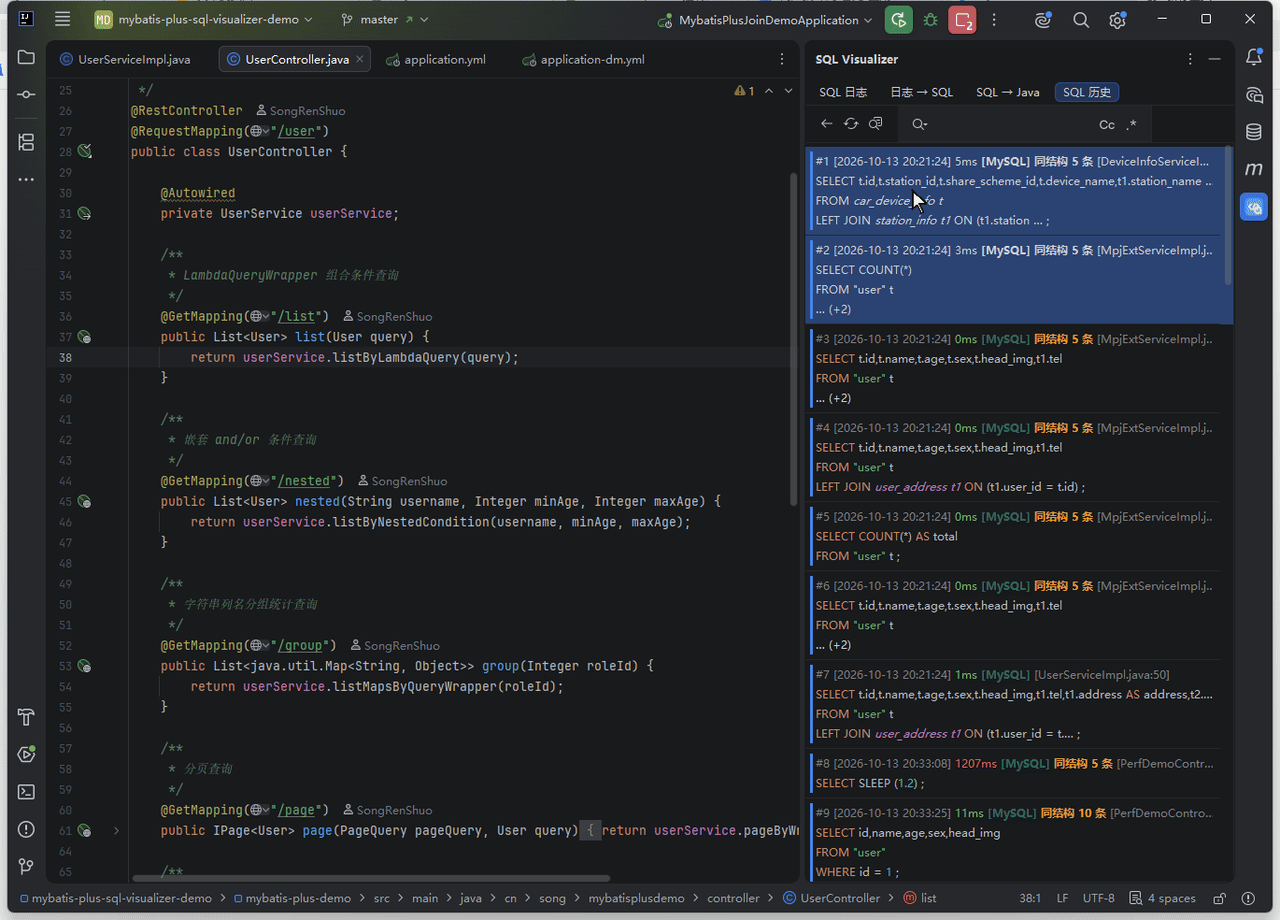Click the SQL history list scrollbar
The height and width of the screenshot is (920, 1280).
pos(1228,218)
